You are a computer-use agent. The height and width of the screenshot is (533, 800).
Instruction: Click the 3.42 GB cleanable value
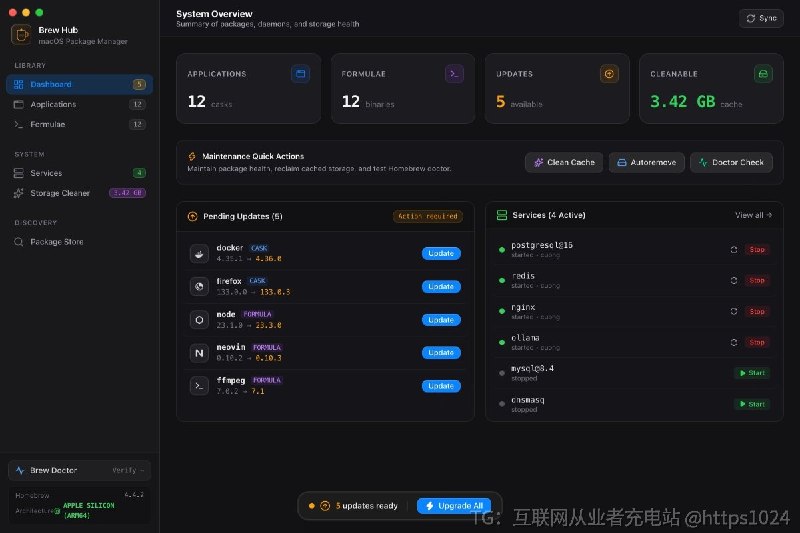pyautogui.click(x=683, y=101)
